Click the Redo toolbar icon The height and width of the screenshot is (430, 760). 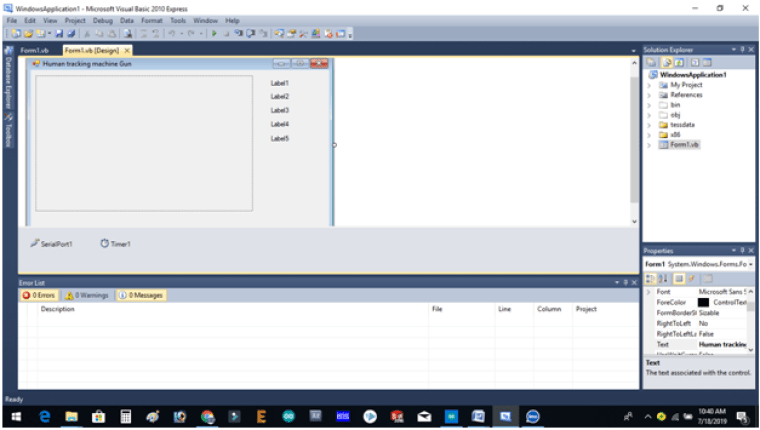pos(191,33)
